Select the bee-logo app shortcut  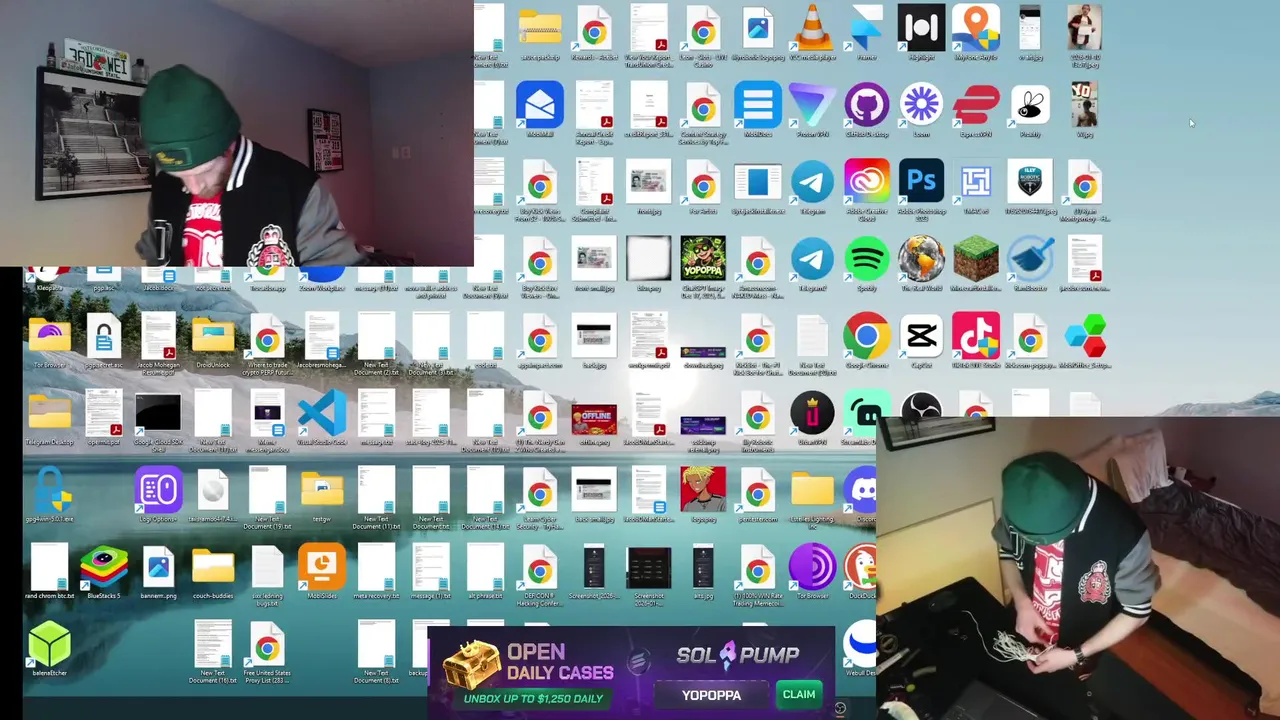coord(1030,105)
